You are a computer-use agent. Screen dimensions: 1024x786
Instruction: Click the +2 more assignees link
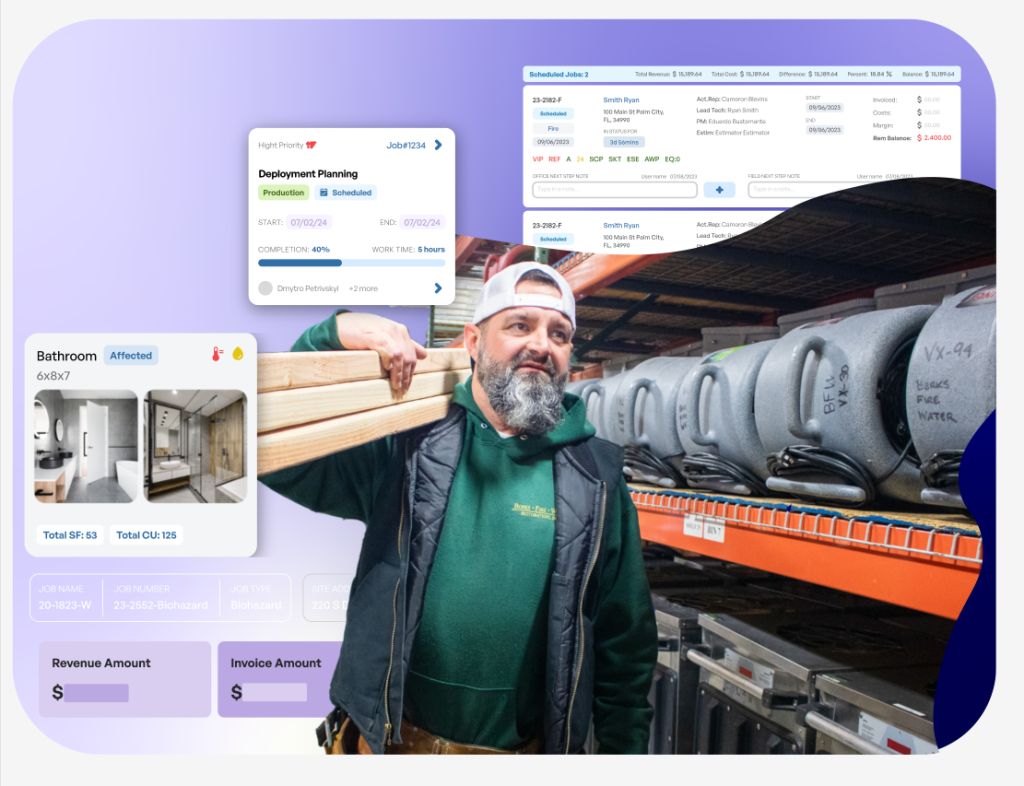pos(363,288)
